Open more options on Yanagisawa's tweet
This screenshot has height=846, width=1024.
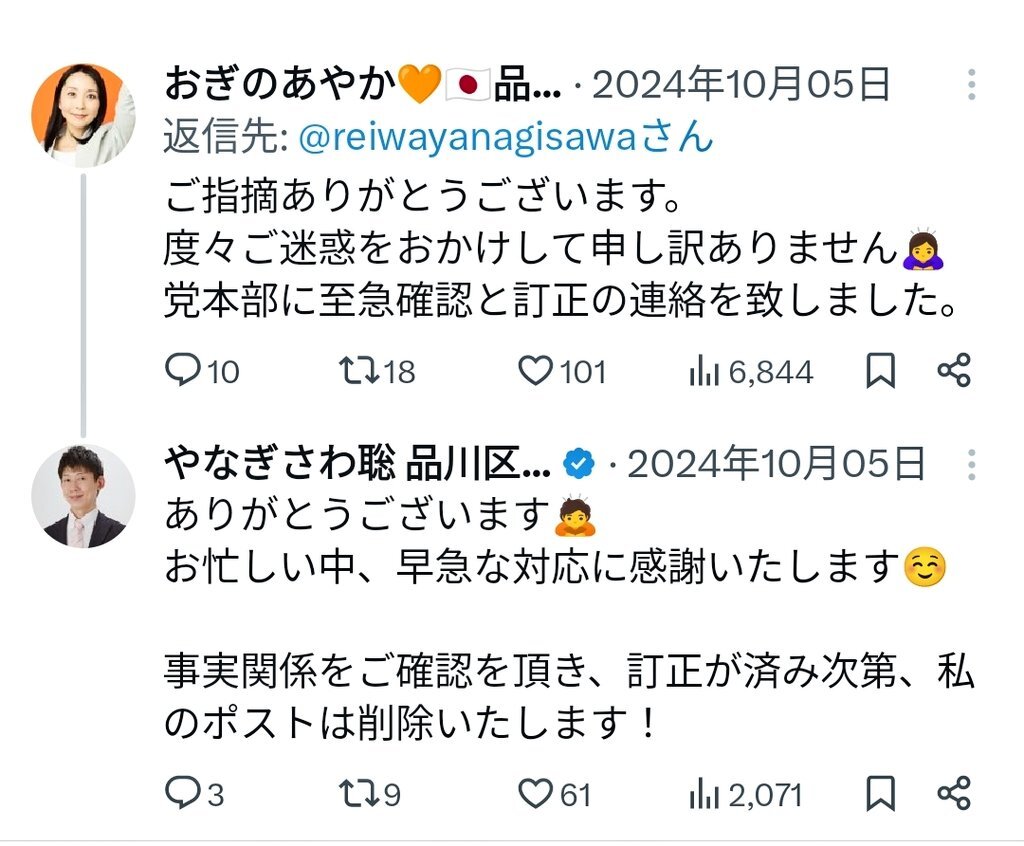click(972, 465)
